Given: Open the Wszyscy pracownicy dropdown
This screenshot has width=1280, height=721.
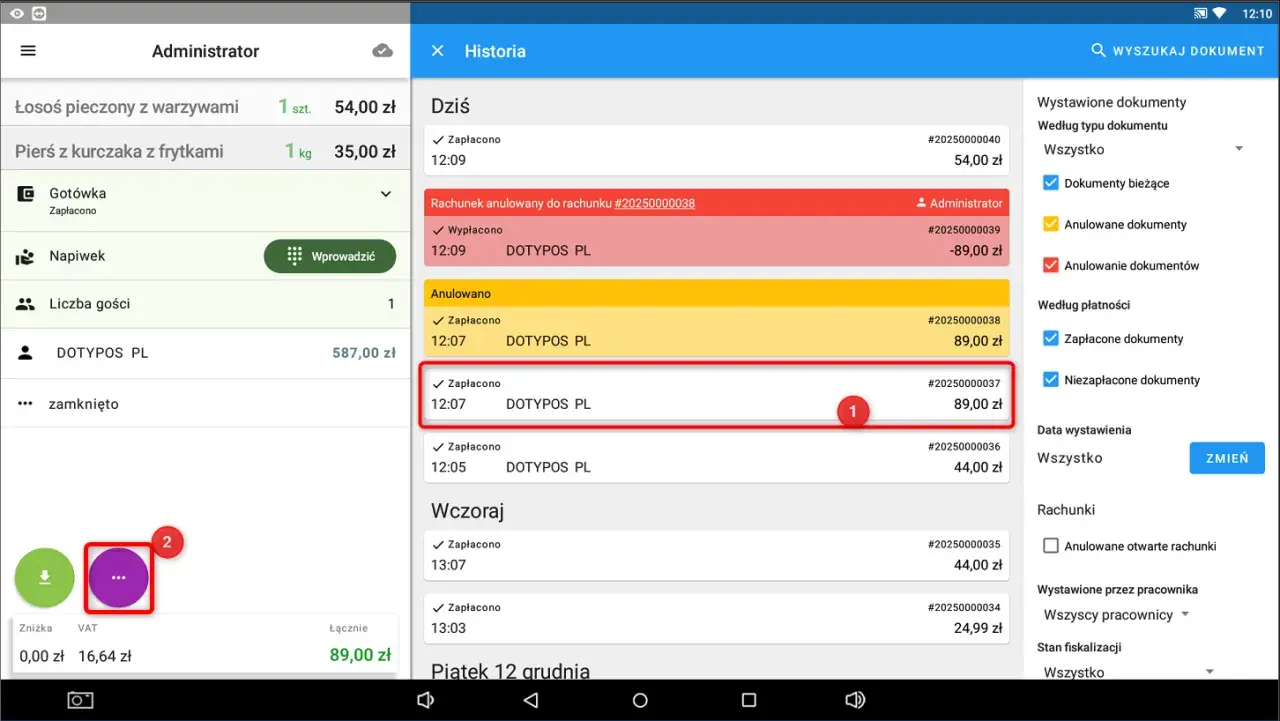Looking at the screenshot, I should point(1116,614).
